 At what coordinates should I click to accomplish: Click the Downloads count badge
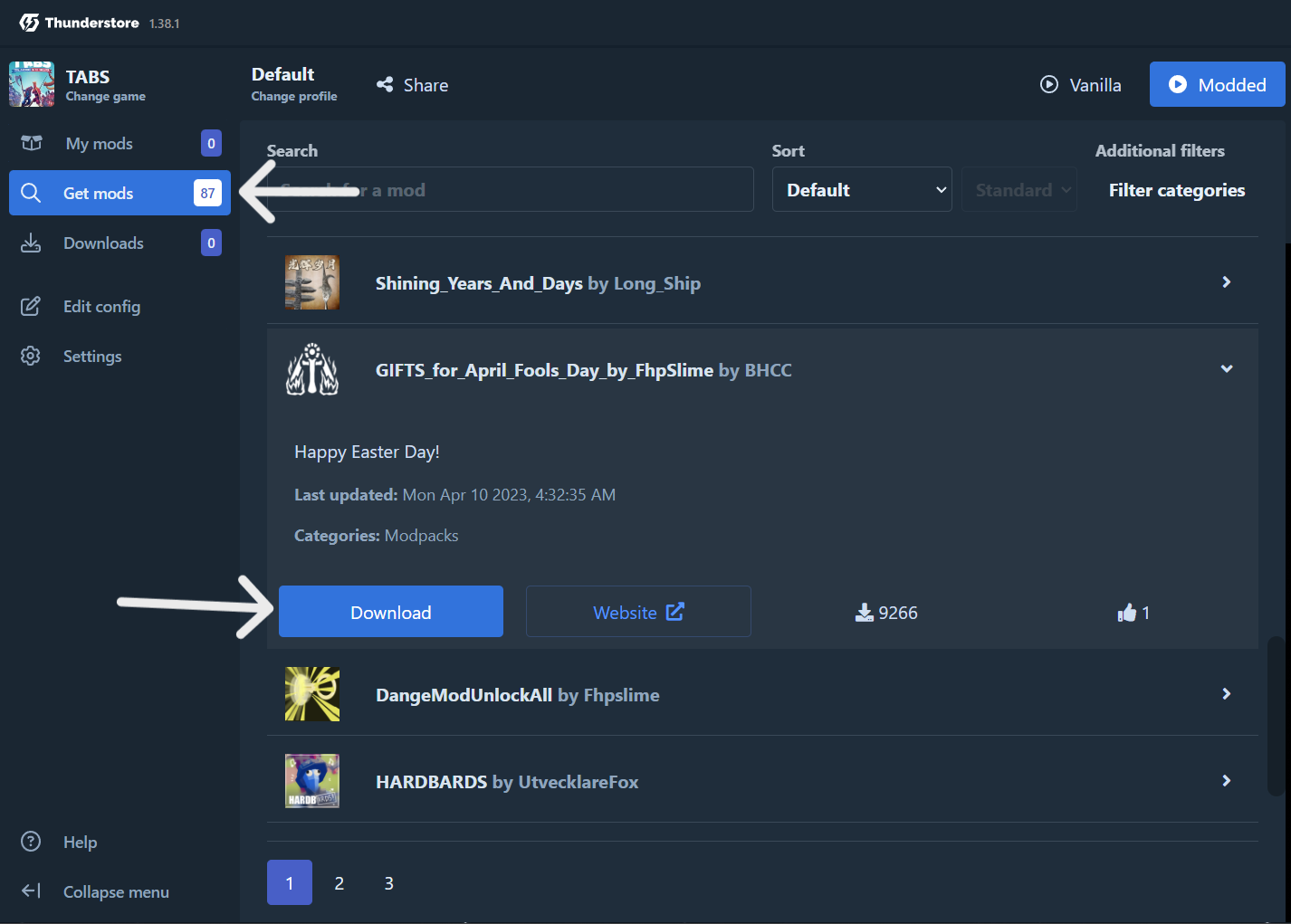point(211,243)
